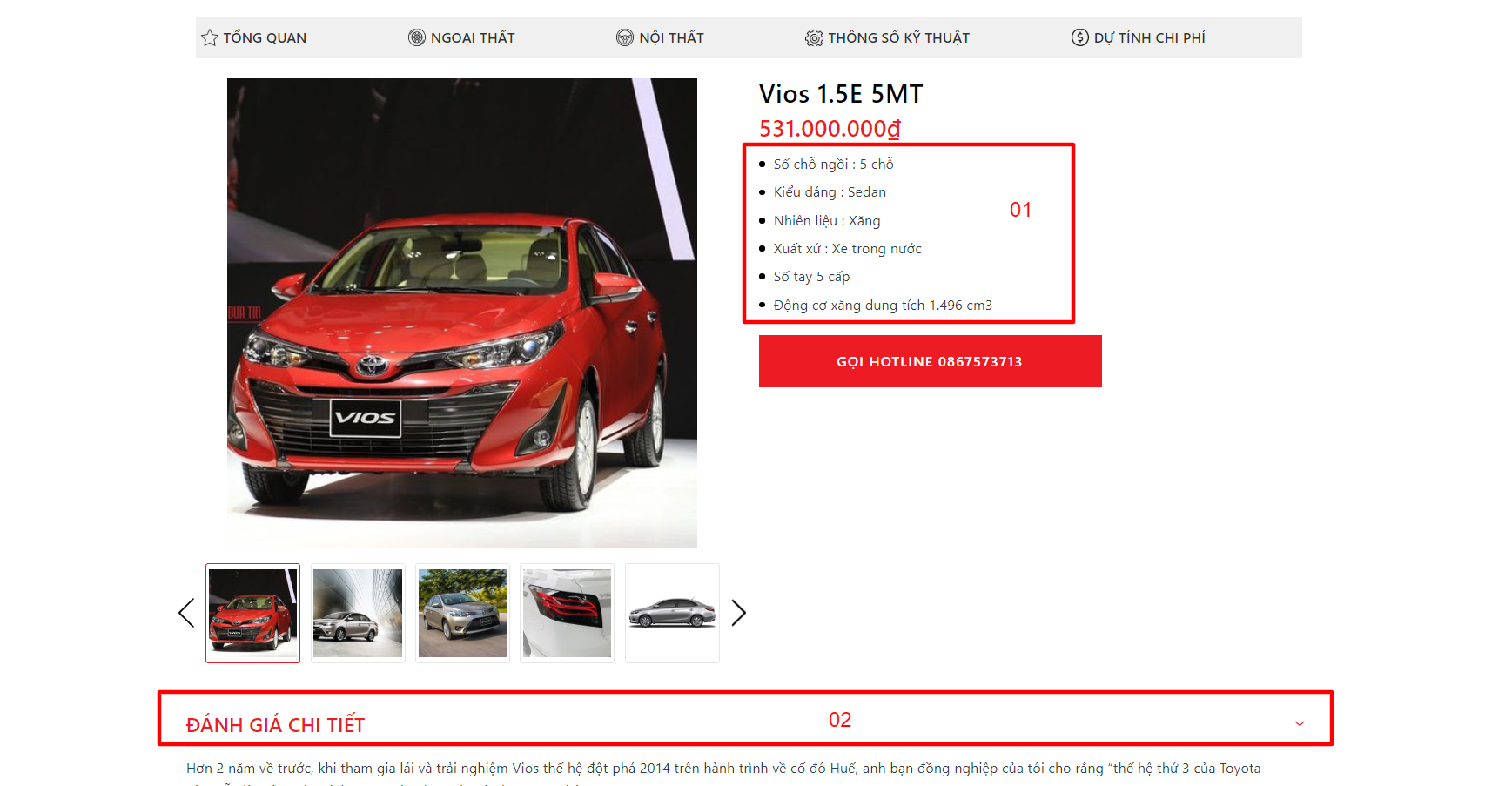Click the Đánh giá chi tiết heading
Screen dimensions: 1512x786
(275, 725)
